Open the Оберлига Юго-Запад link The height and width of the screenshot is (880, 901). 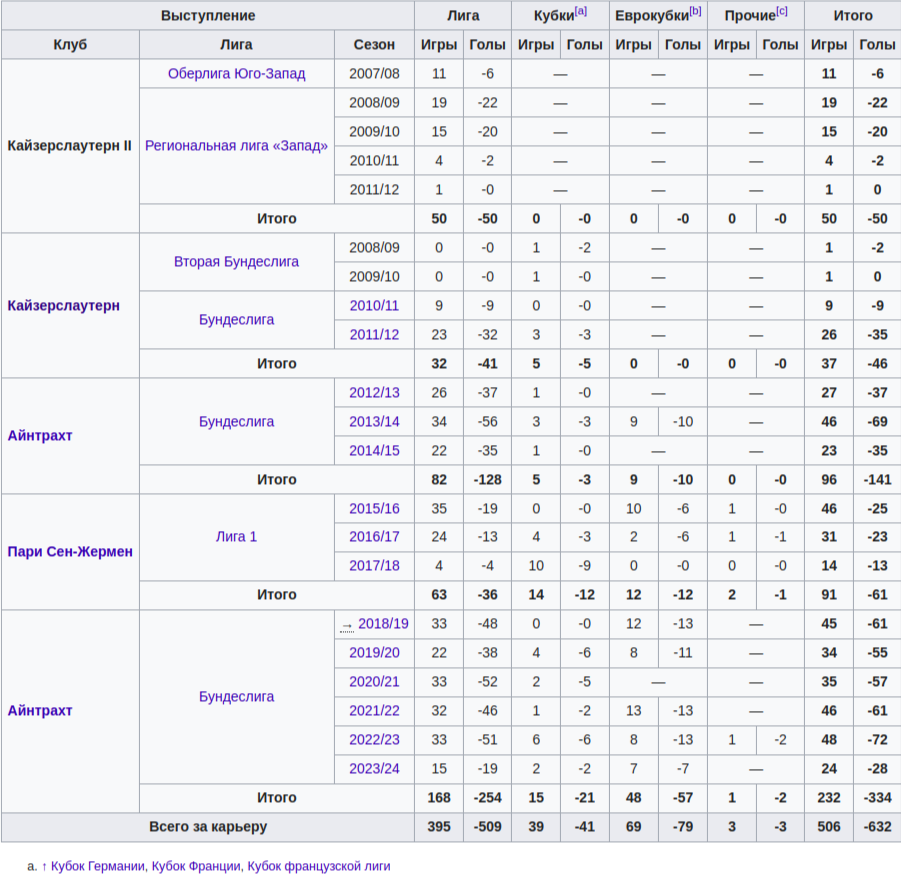click(236, 74)
